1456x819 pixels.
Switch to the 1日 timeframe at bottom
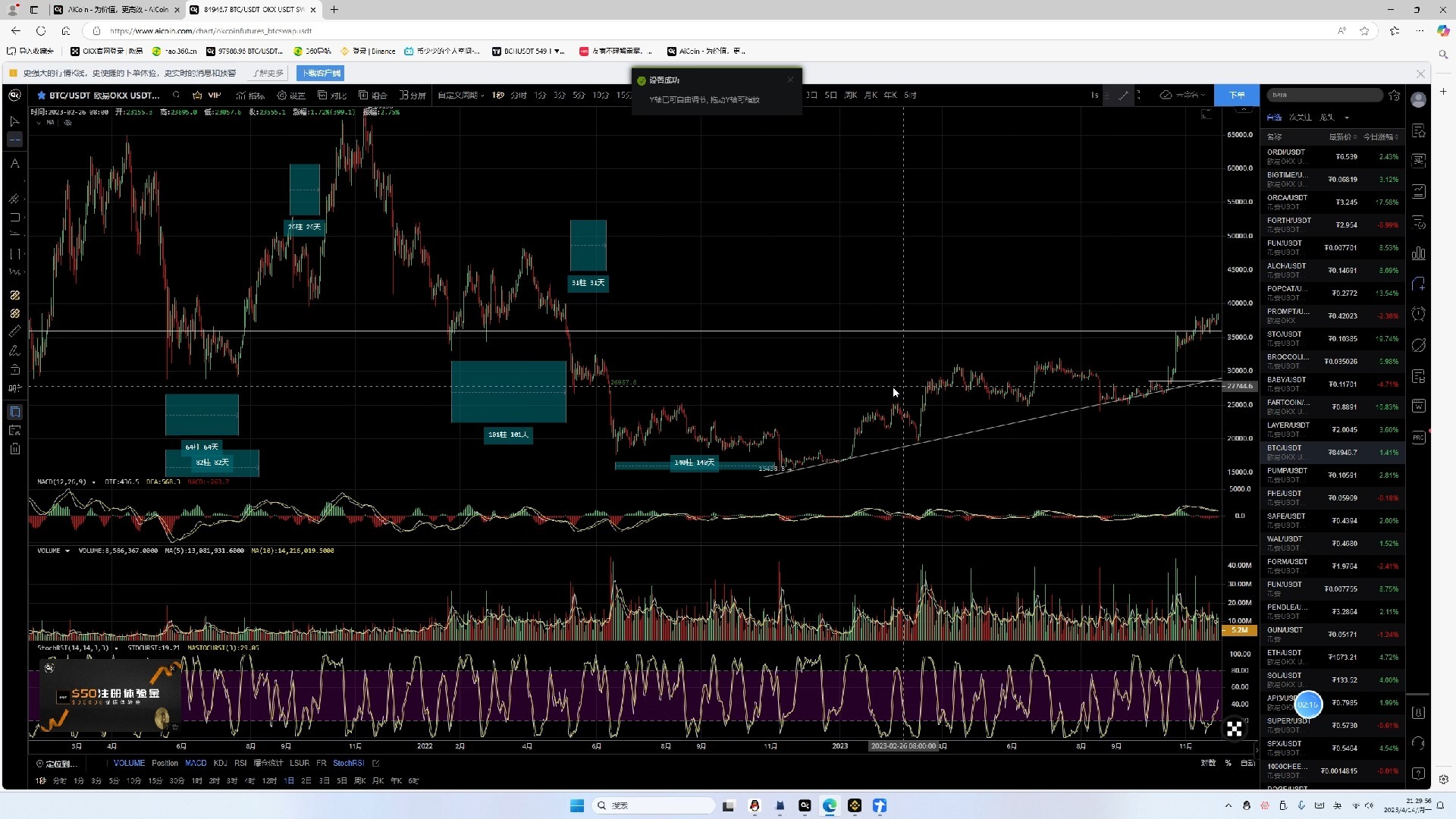pos(288,780)
